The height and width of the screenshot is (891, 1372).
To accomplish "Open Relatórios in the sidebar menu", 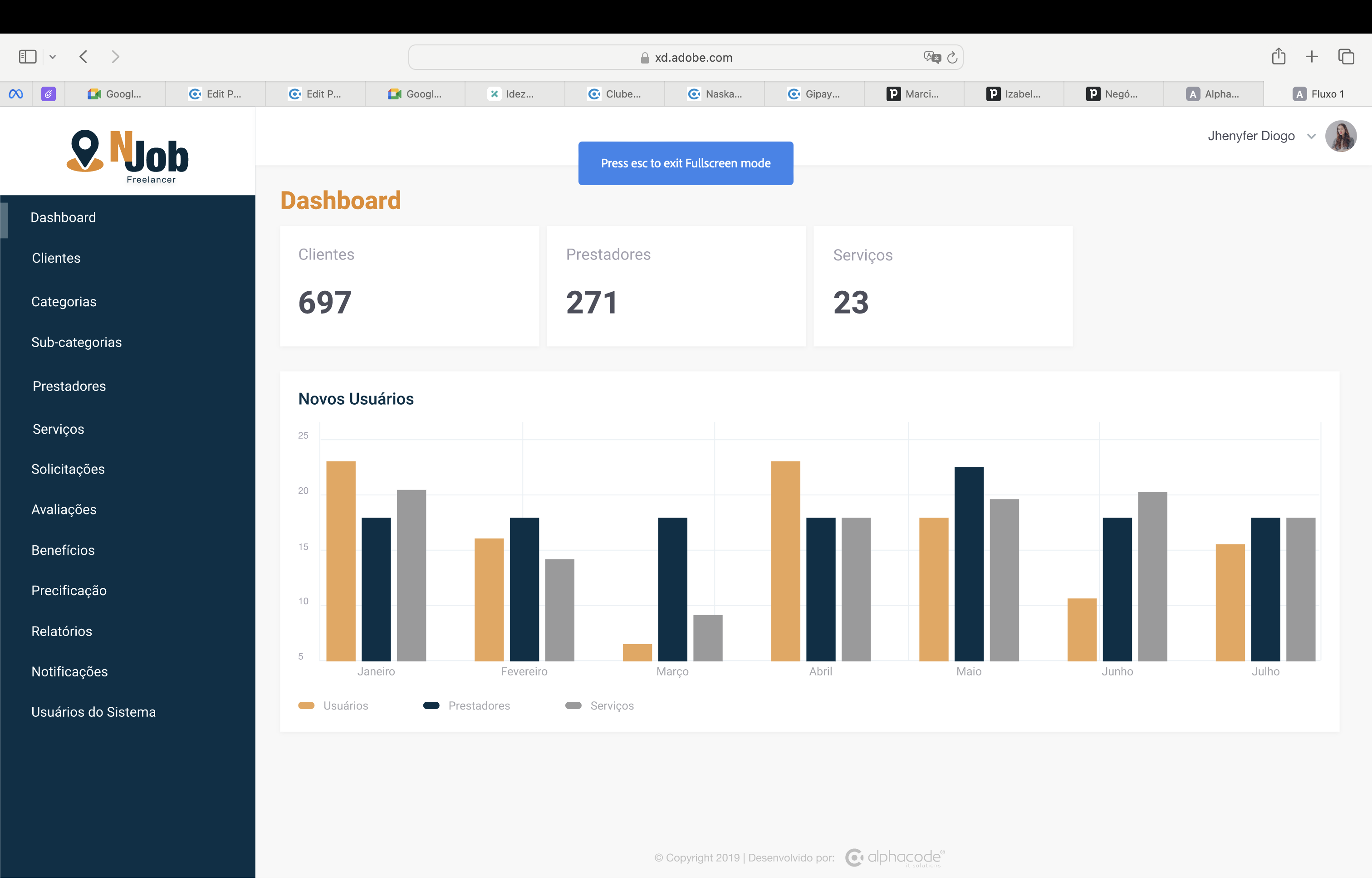I will [62, 631].
